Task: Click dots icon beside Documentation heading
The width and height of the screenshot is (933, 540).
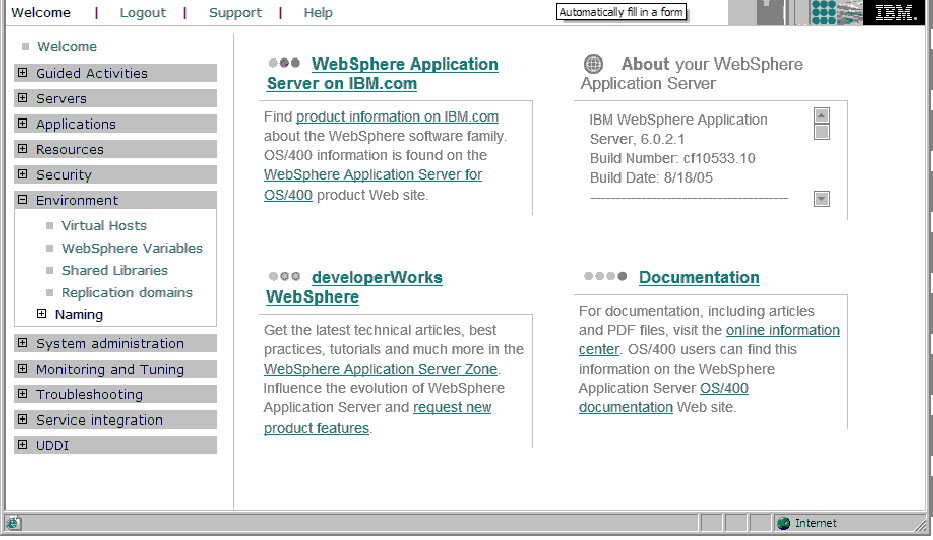Action: pyautogui.click(x=606, y=276)
